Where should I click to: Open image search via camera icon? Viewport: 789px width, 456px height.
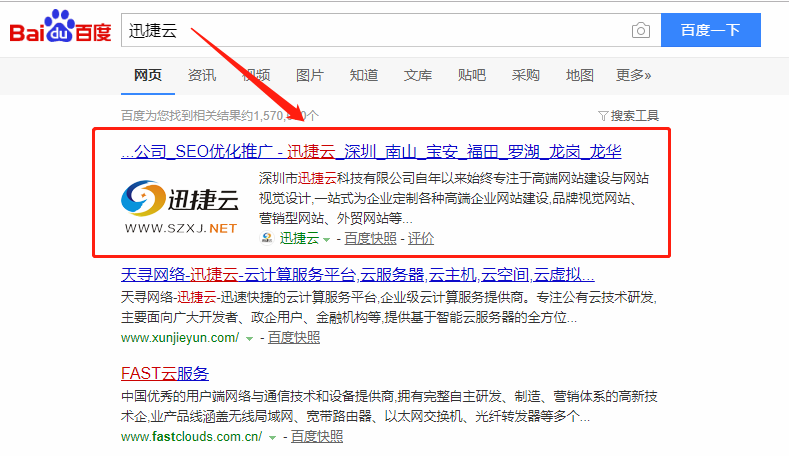(641, 30)
